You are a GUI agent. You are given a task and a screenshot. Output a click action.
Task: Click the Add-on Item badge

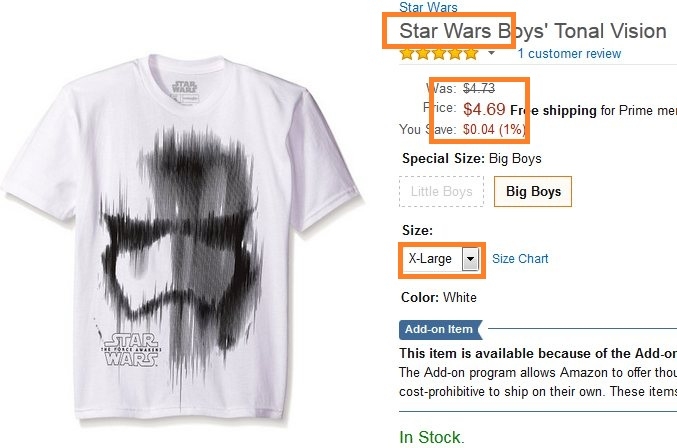point(440,329)
